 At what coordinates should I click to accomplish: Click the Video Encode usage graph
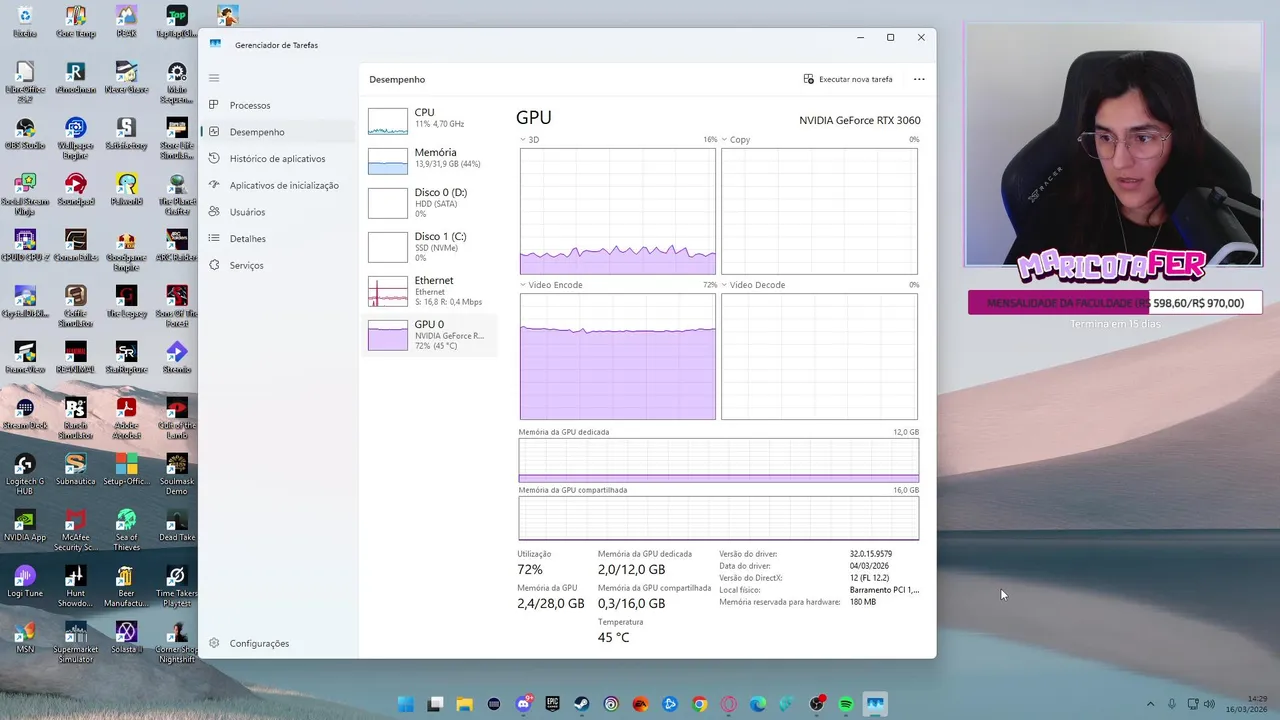pyautogui.click(x=618, y=356)
